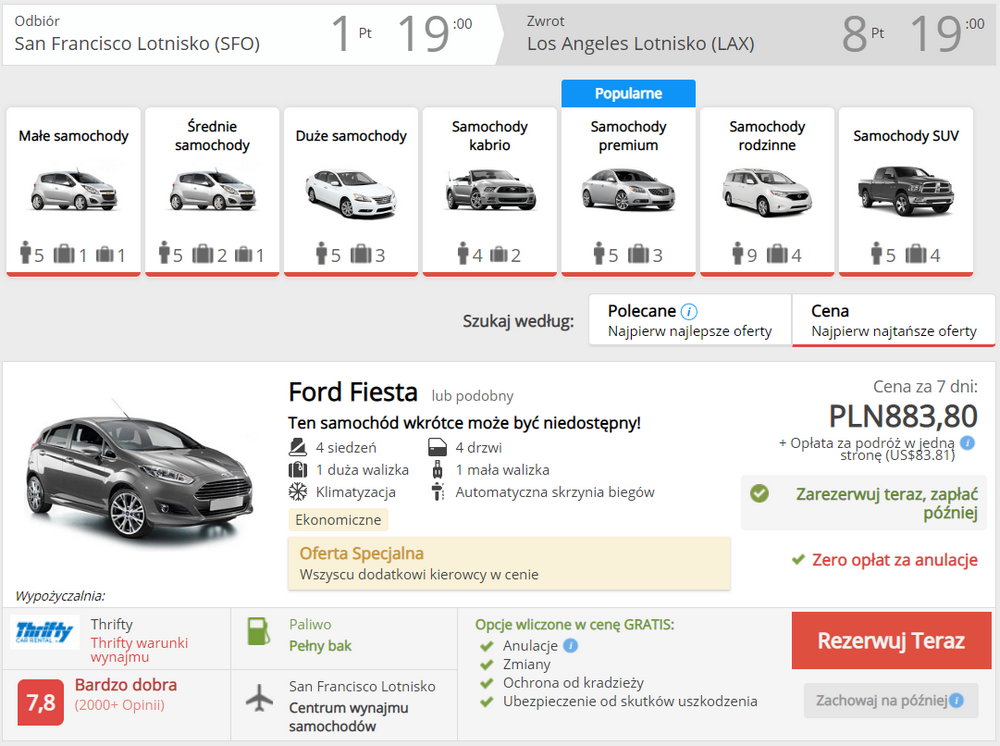Click the Thrifty car rental logo
1000x746 pixels.
[x=45, y=634]
